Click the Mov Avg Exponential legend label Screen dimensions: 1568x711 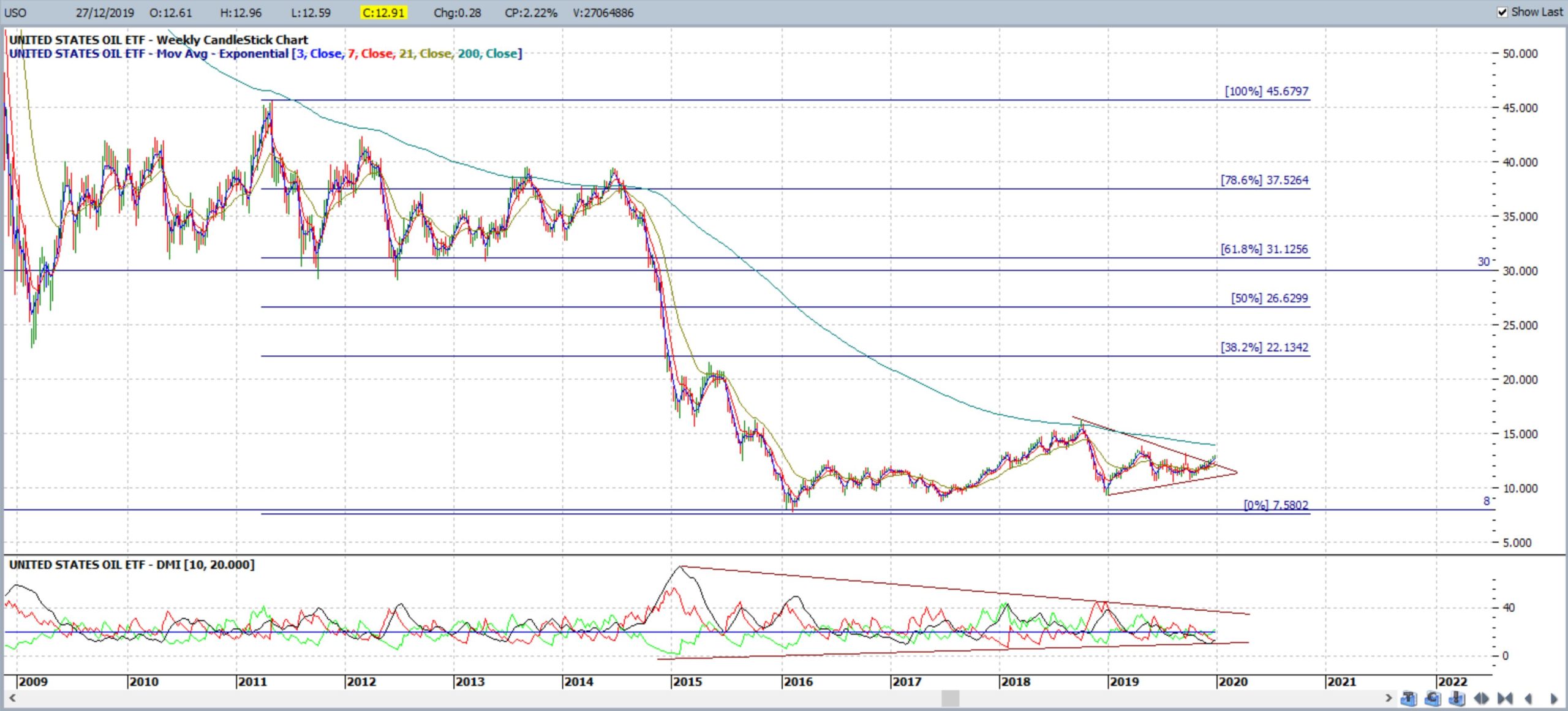265,54
